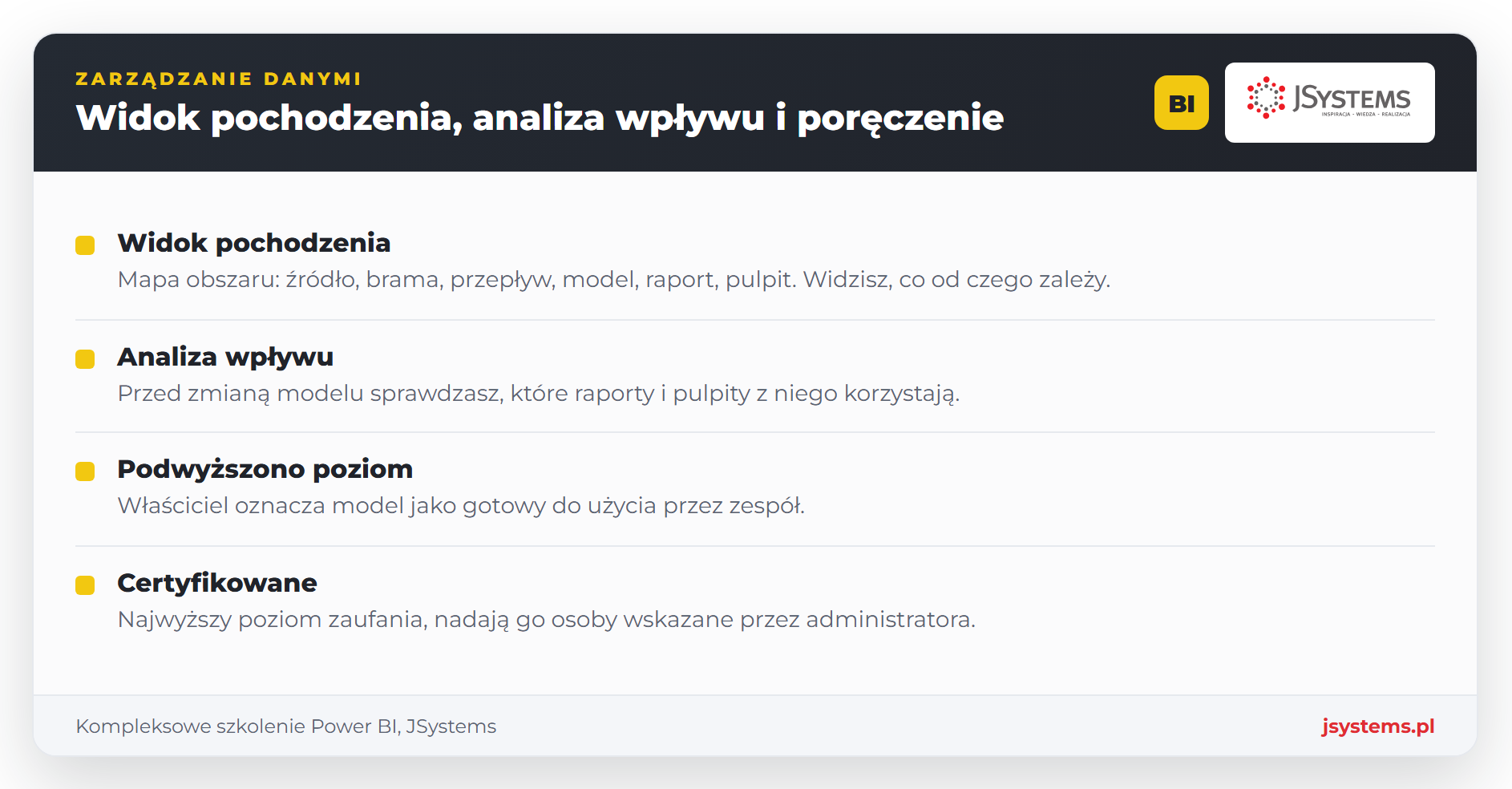Select the heading 'Analiza wpływu'
The width and height of the screenshot is (1512, 789).
click(225, 356)
